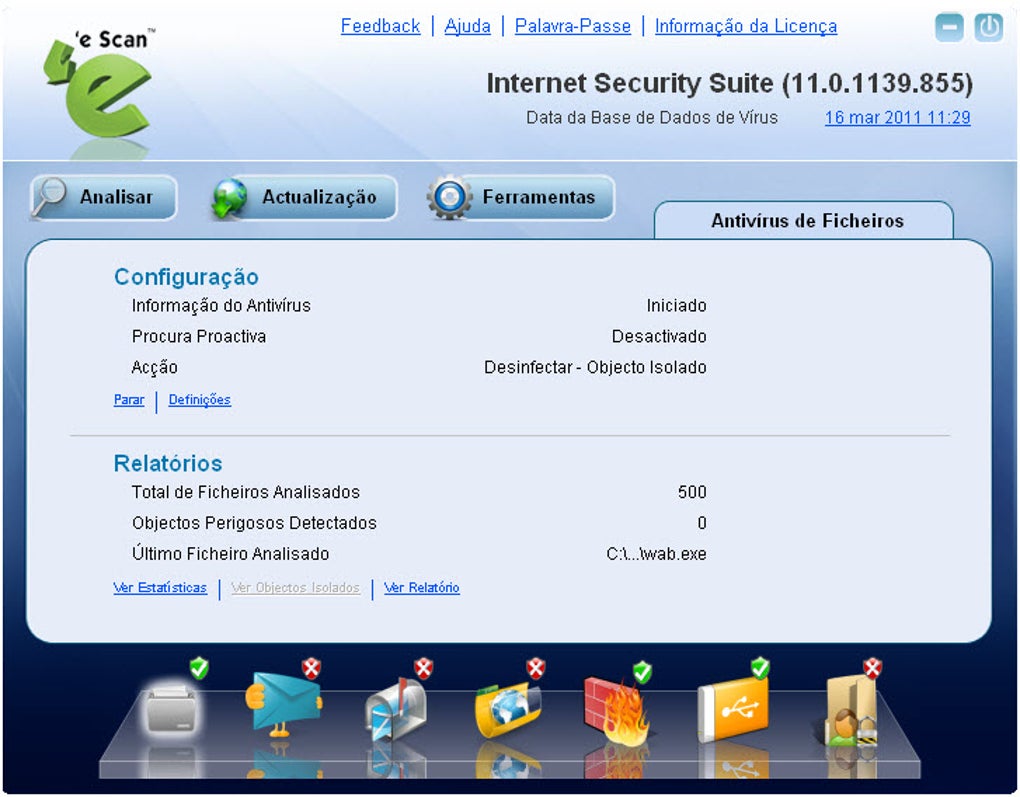Click the power shutdown icon at top right
1020x797 pixels.
(988, 27)
